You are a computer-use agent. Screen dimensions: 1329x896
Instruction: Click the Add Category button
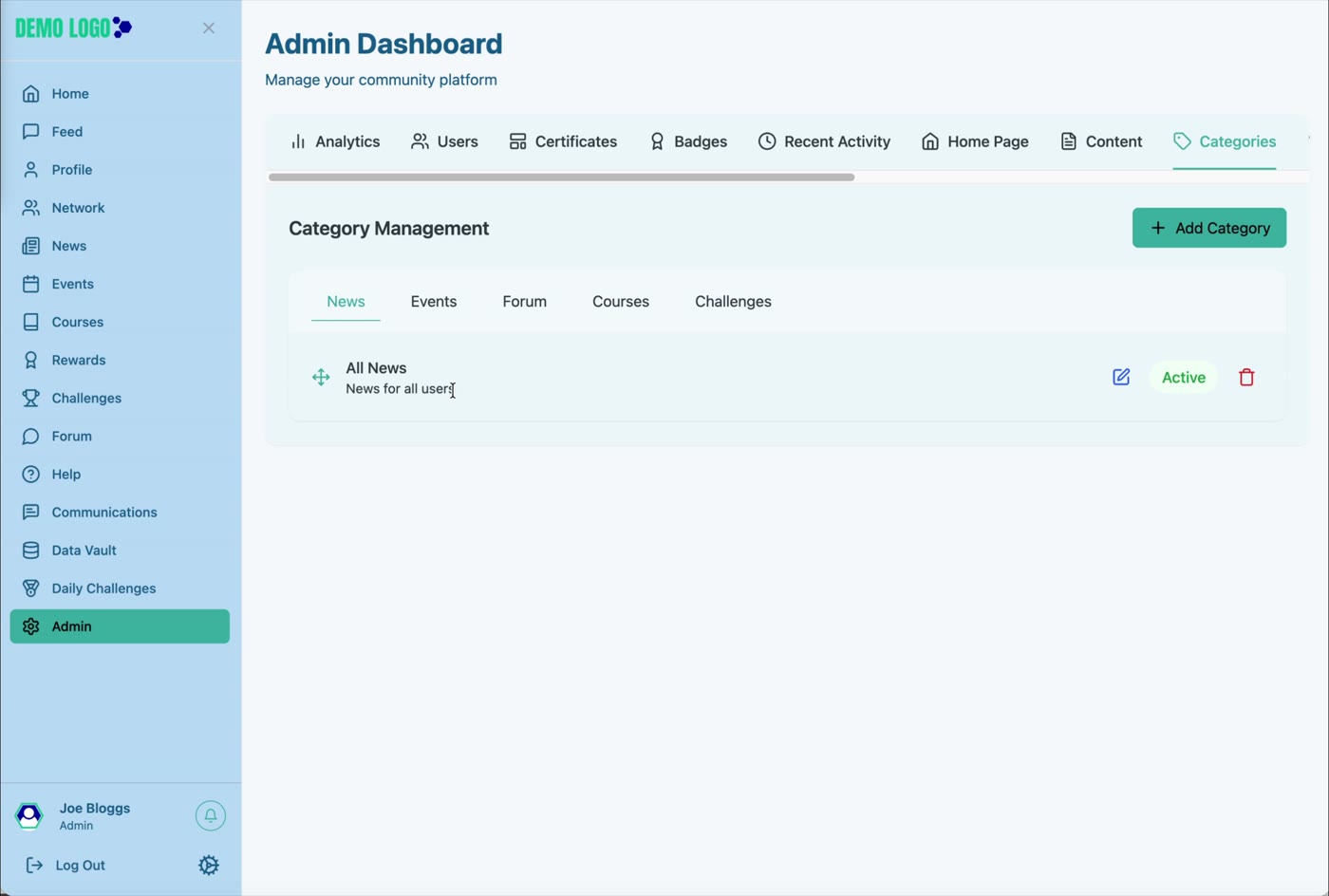point(1209,228)
